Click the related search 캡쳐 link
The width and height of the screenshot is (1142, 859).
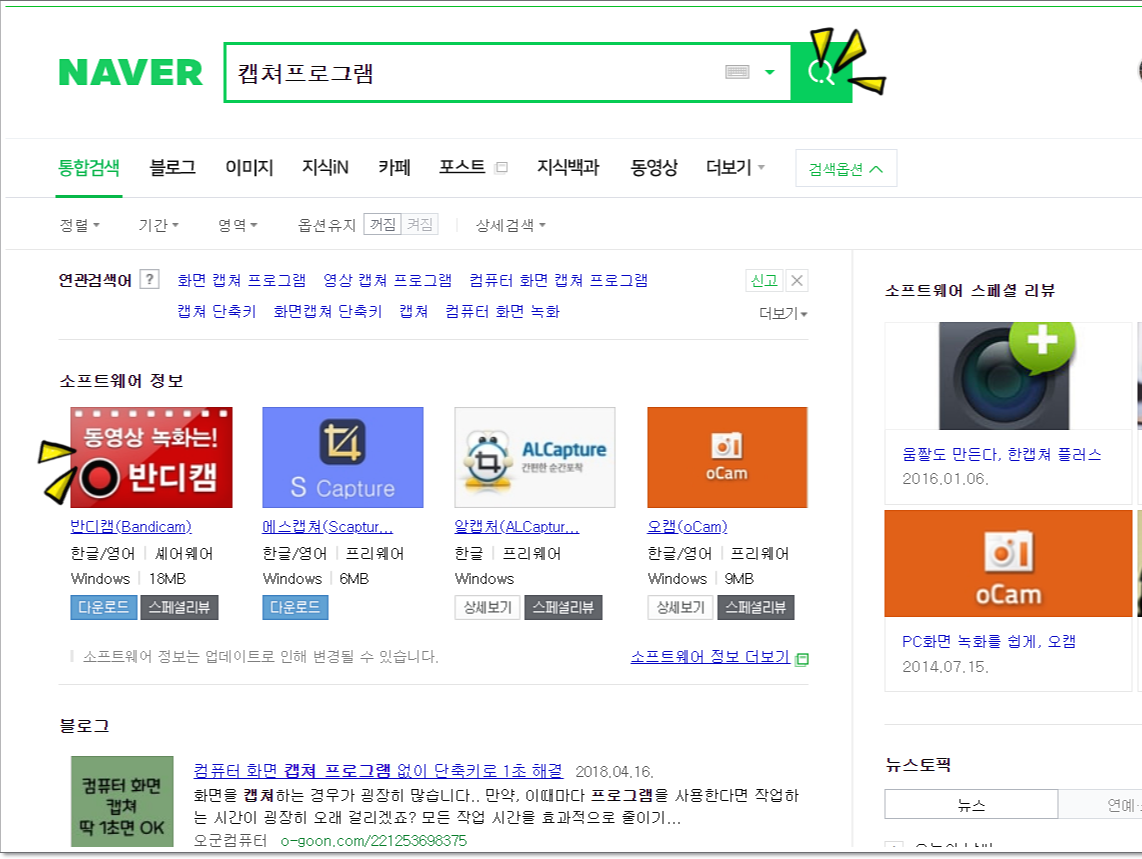414,312
